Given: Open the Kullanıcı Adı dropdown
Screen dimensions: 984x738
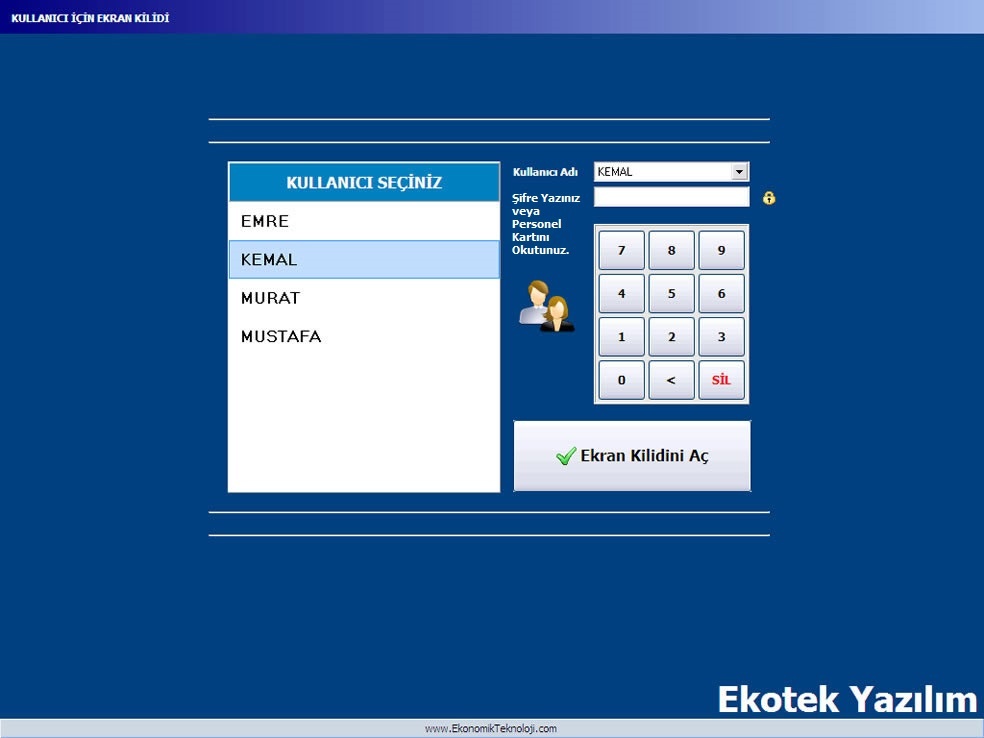Looking at the screenshot, I should (739, 172).
